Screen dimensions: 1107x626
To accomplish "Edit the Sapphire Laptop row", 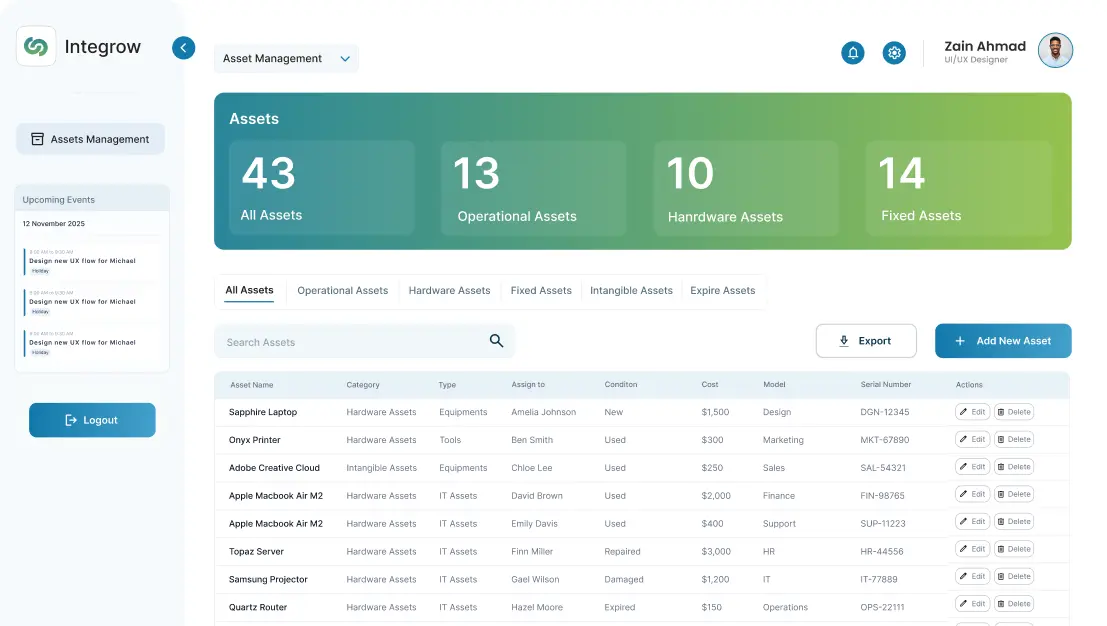I will [x=971, y=412].
